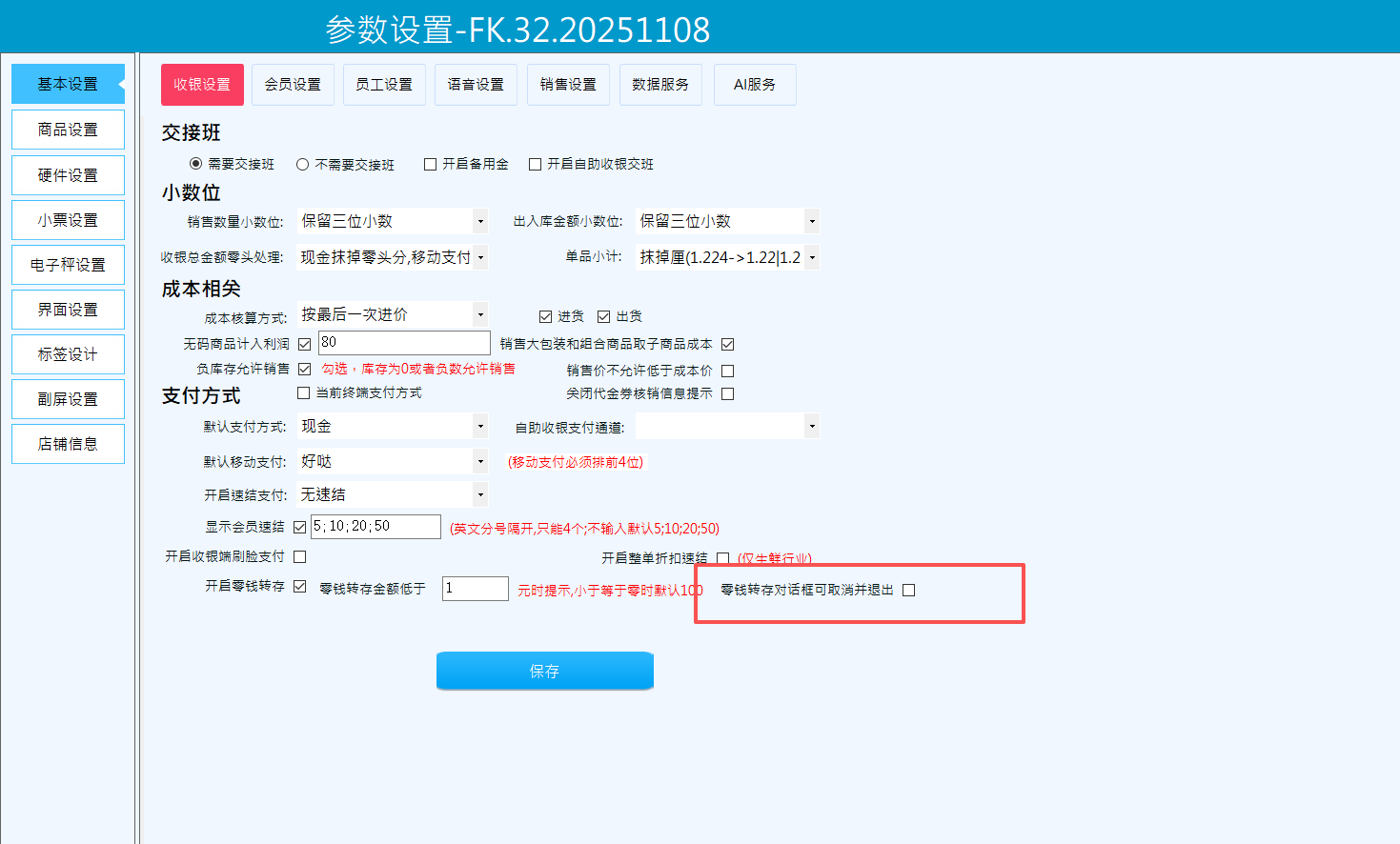Open the AI服务 tab
Screen dimensions: 1400x844
(754, 85)
